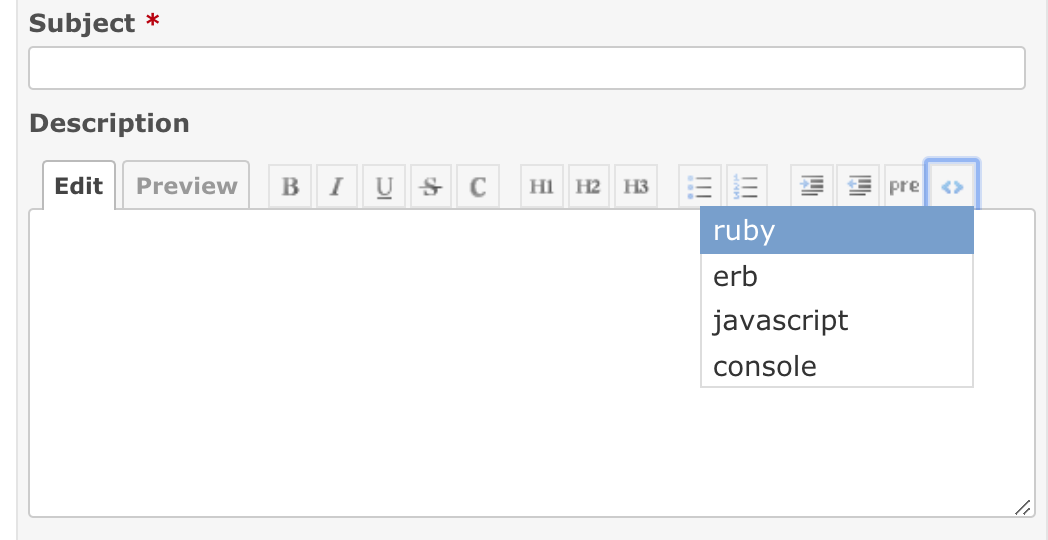Toggle the code highlighting dropdown button

[x=952, y=186]
